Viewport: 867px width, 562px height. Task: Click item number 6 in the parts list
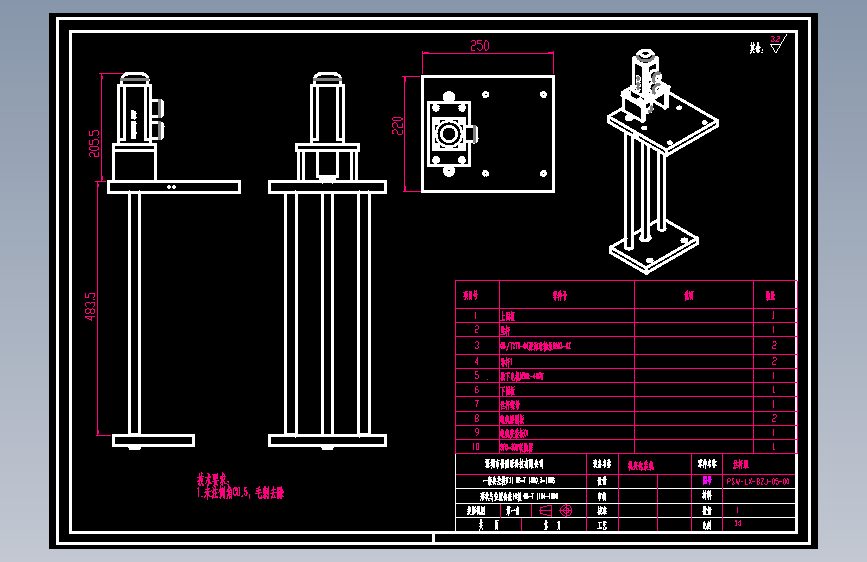coord(477,389)
